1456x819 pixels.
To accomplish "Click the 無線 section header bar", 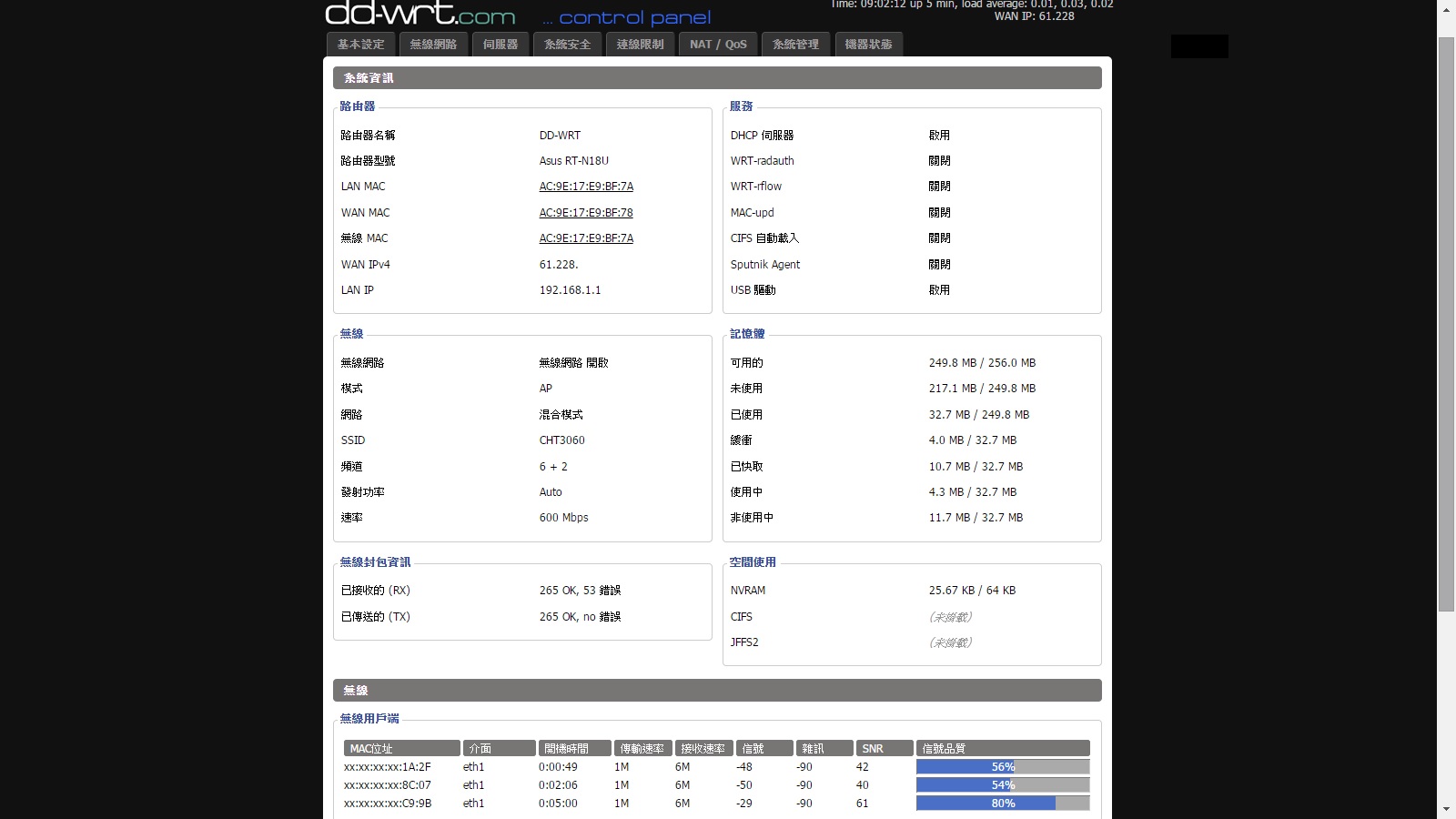I will pos(717,691).
